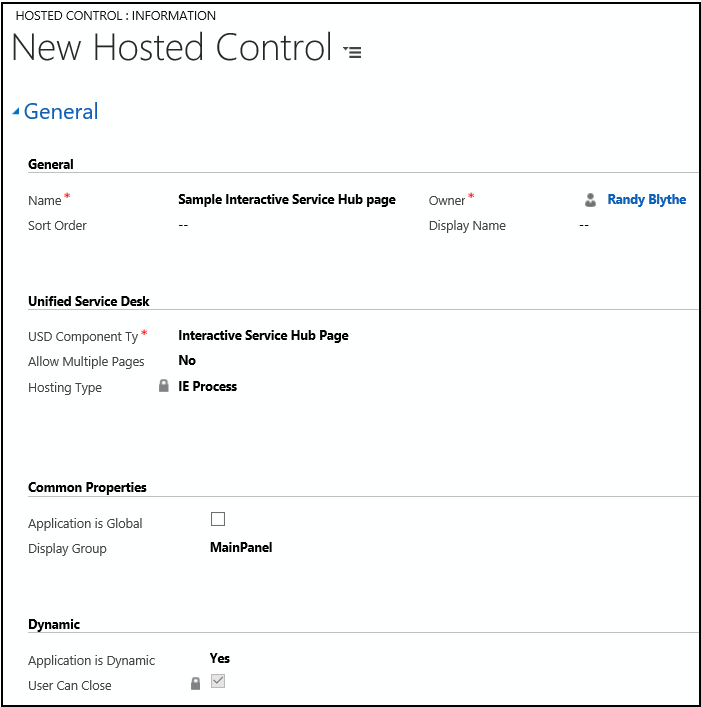Open the Hosting Type IE Process dropdown
This screenshot has height=707, width=701.
tap(208, 386)
